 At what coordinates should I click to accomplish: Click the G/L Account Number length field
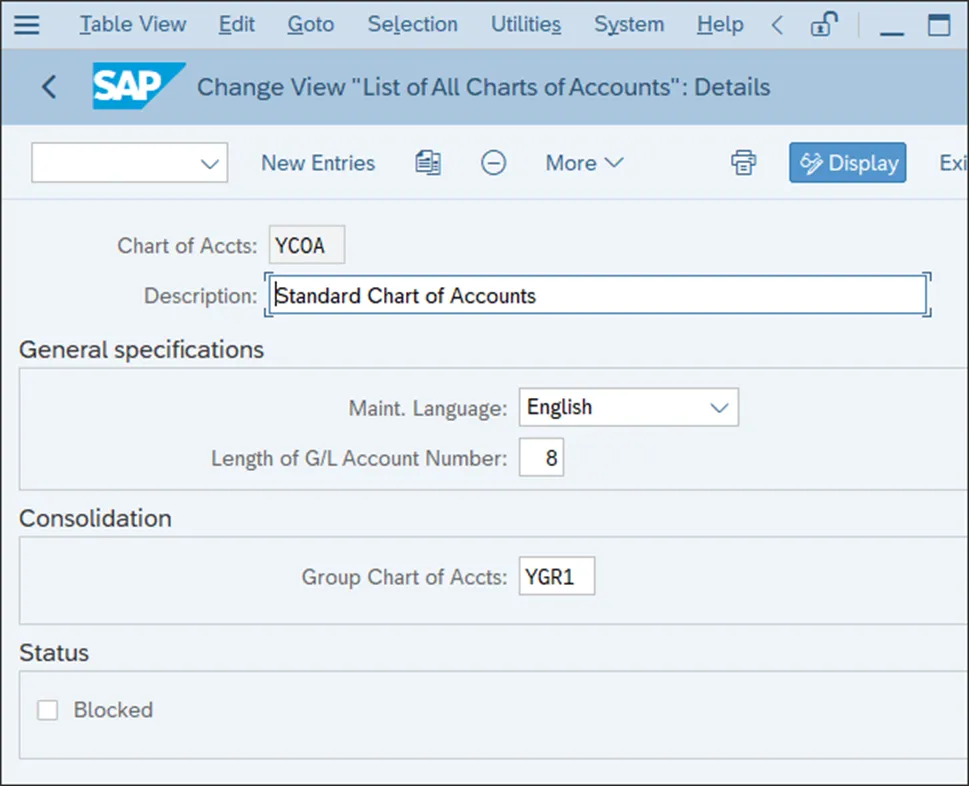[x=541, y=459]
